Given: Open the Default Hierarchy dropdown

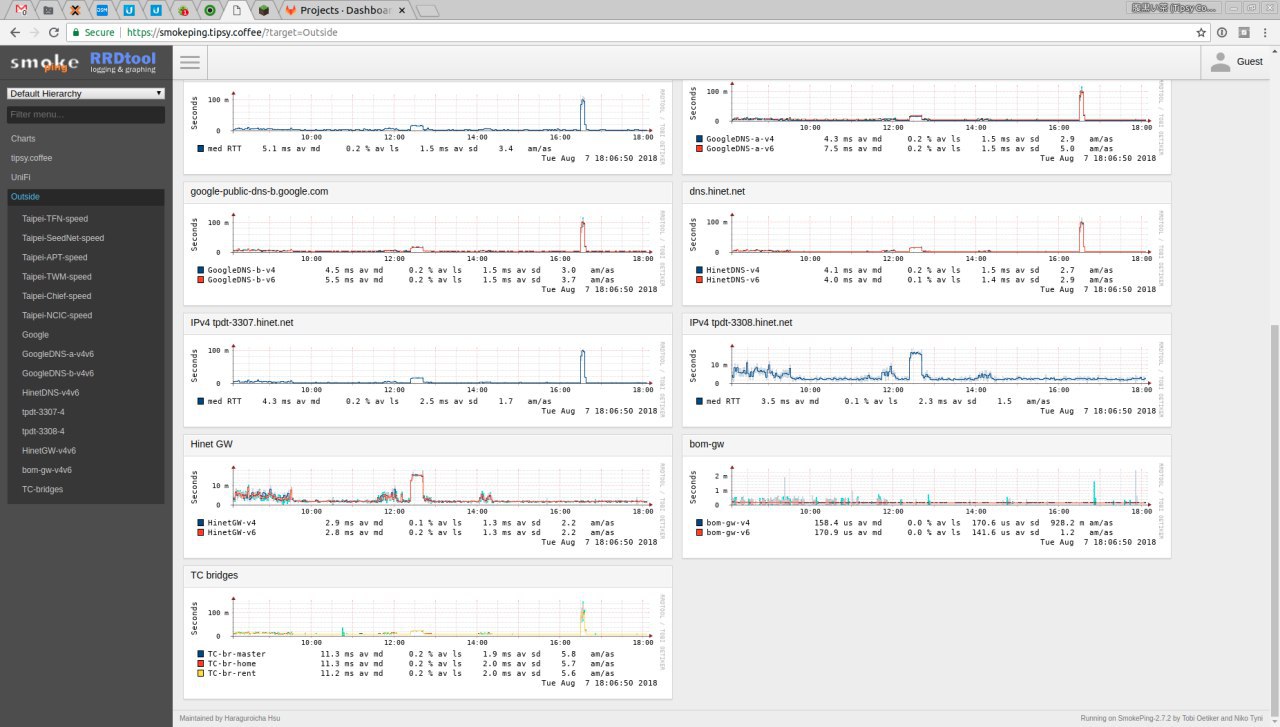Looking at the screenshot, I should [85, 93].
